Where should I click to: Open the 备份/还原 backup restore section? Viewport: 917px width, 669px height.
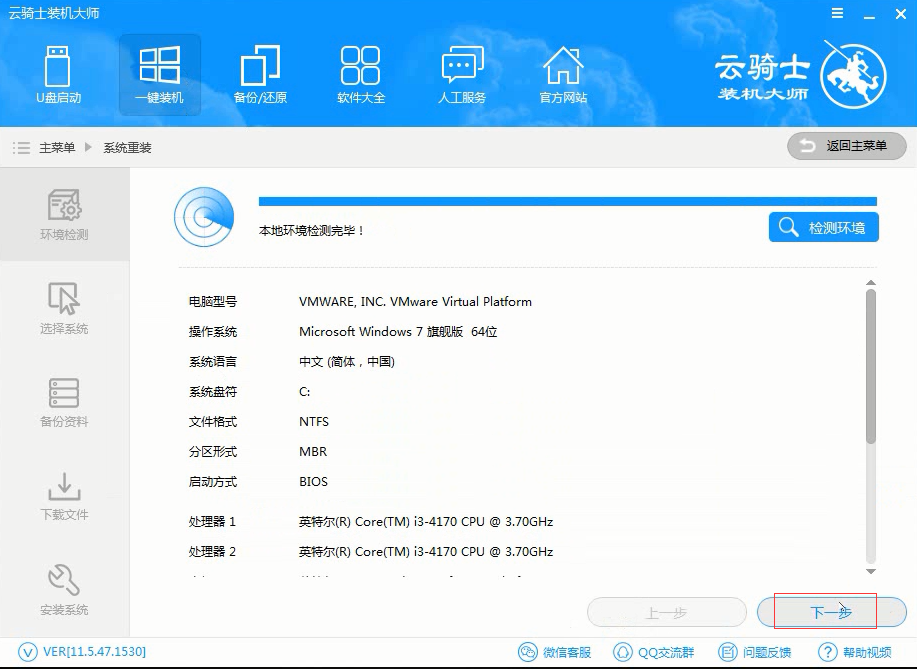tap(260, 75)
